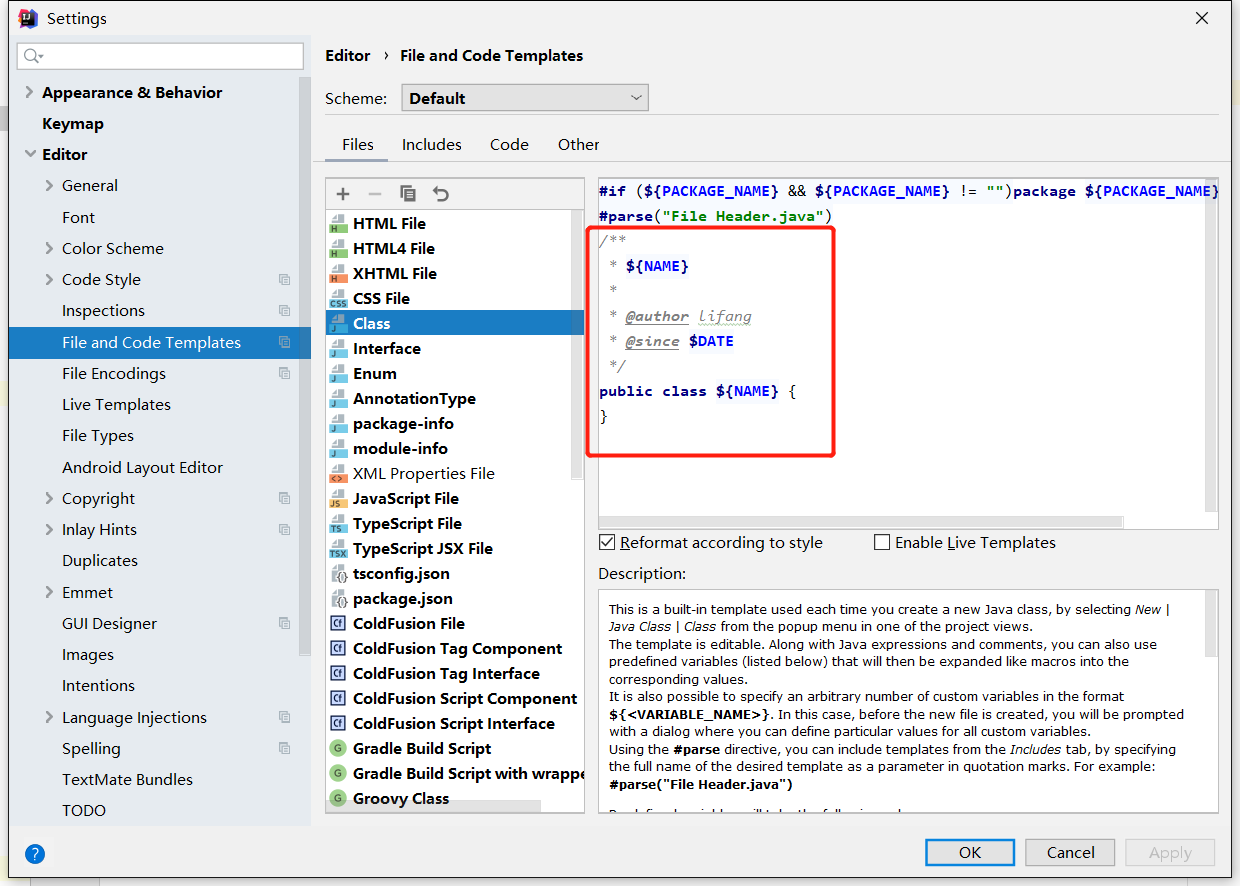Click the Remove template minus icon
Viewport: 1240px width, 886px height.
(x=375, y=194)
